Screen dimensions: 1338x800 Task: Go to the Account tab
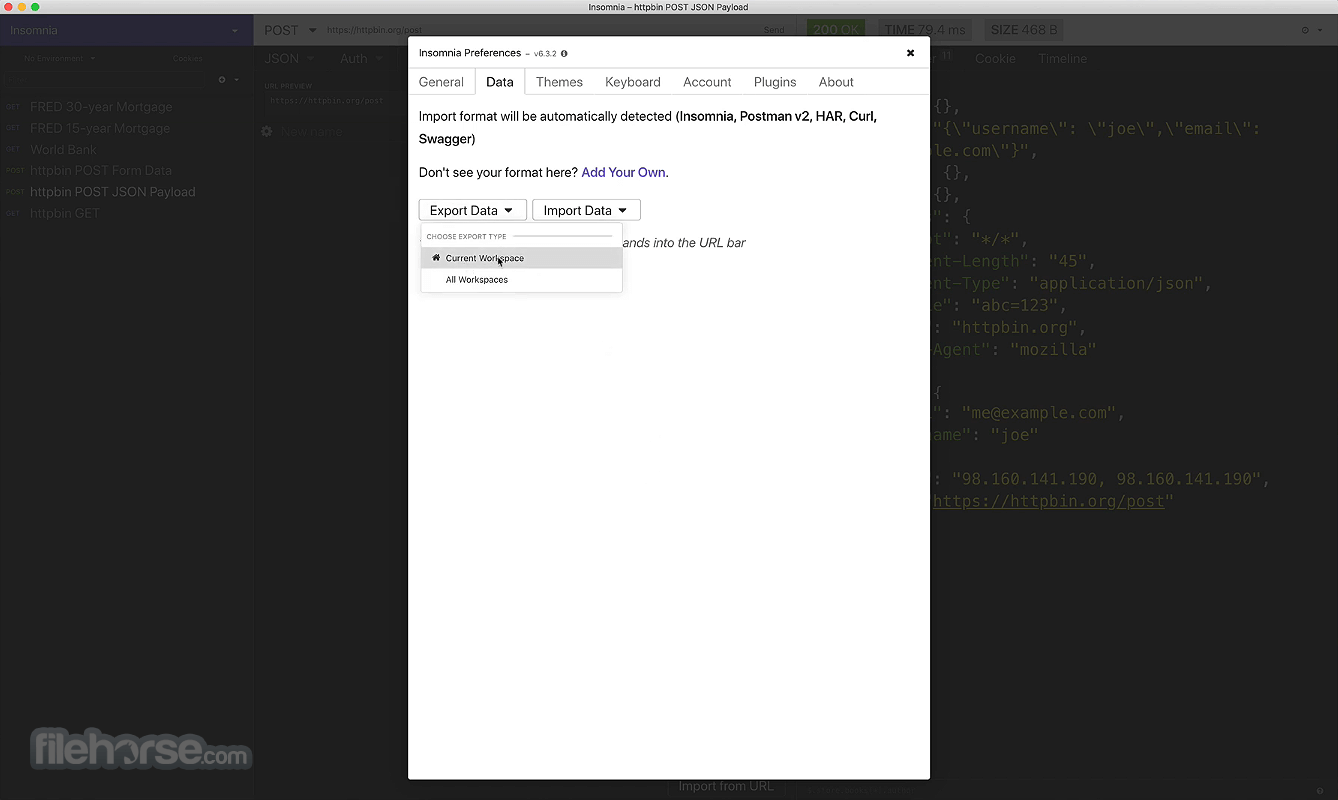(x=707, y=82)
